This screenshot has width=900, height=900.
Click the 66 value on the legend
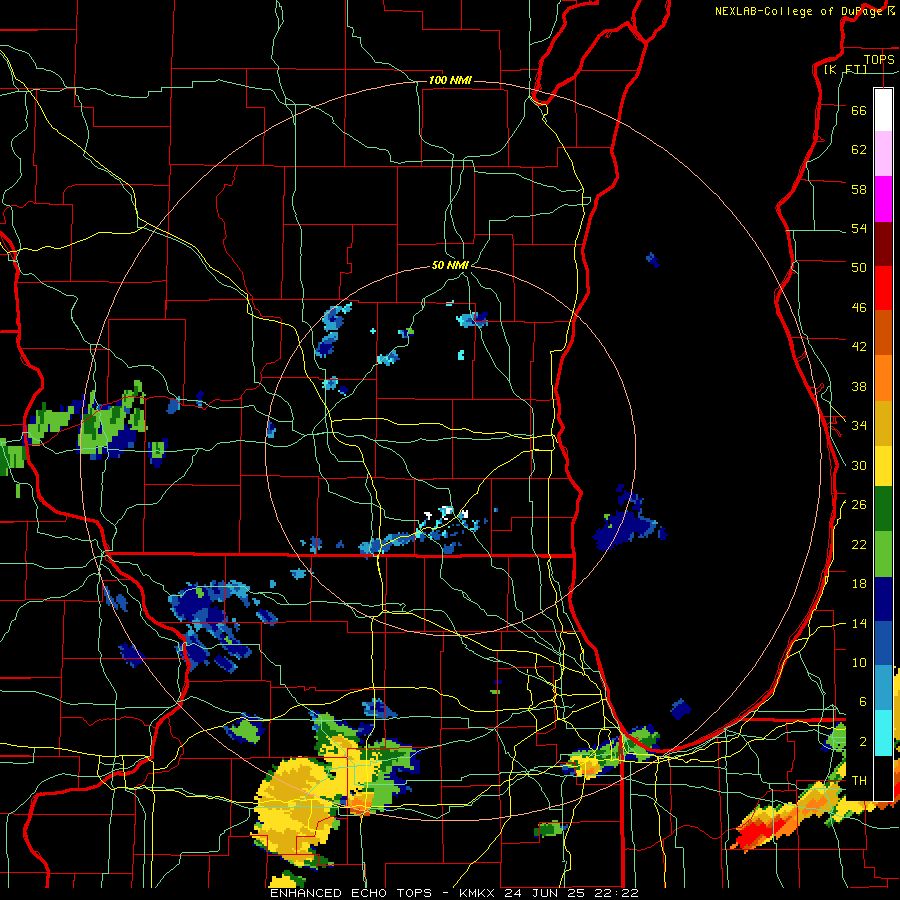click(x=859, y=110)
